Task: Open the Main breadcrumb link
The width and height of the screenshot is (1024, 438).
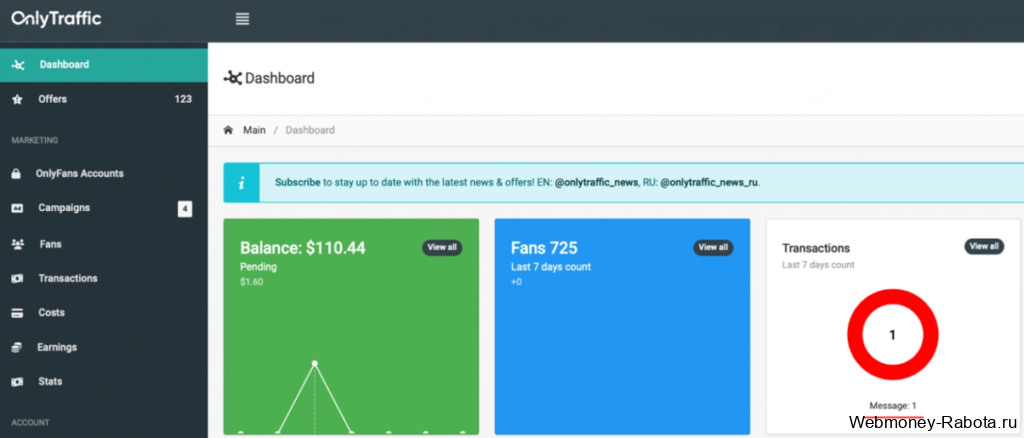Action: point(254,130)
